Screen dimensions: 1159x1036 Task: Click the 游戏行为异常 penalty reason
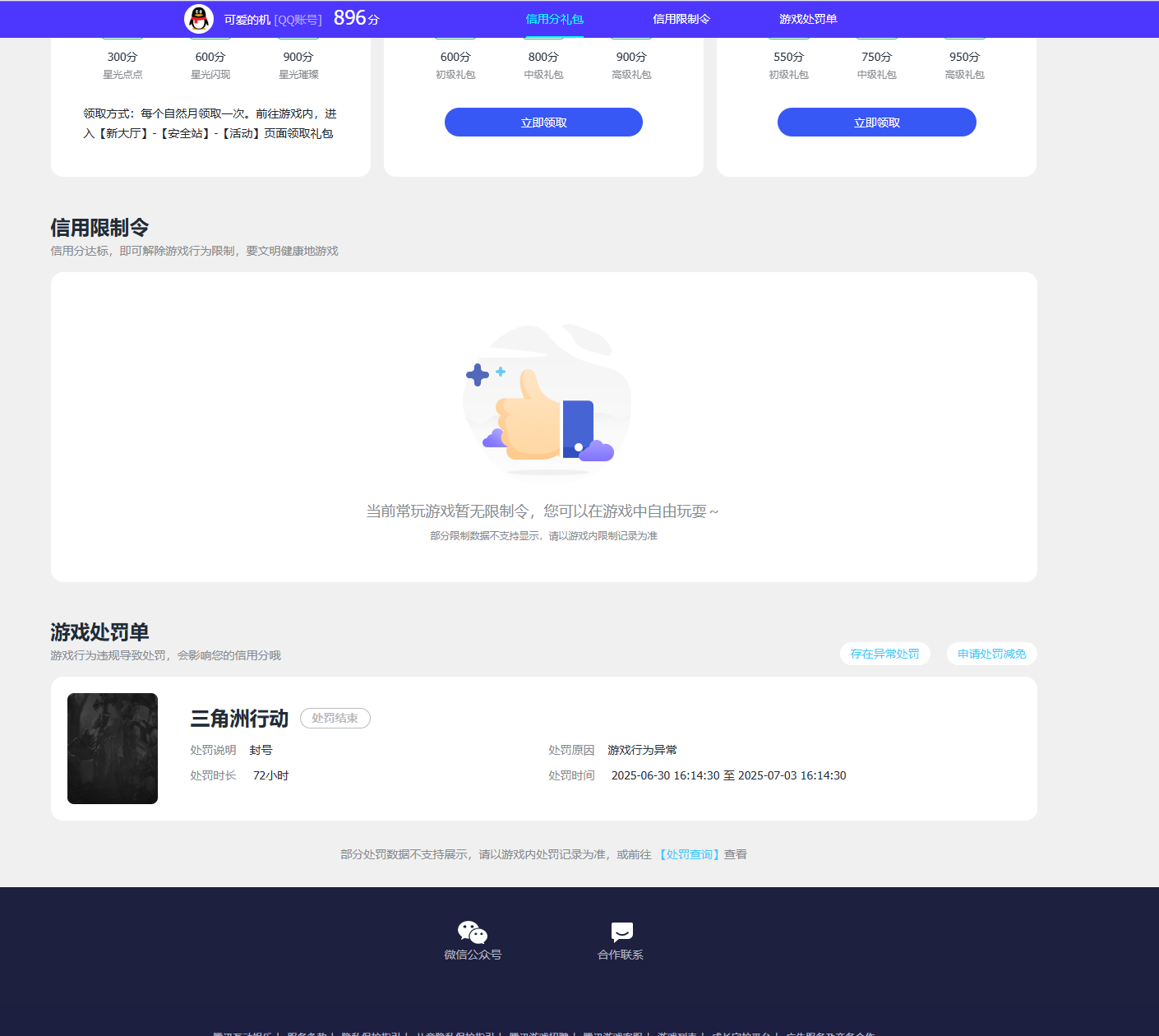(643, 750)
